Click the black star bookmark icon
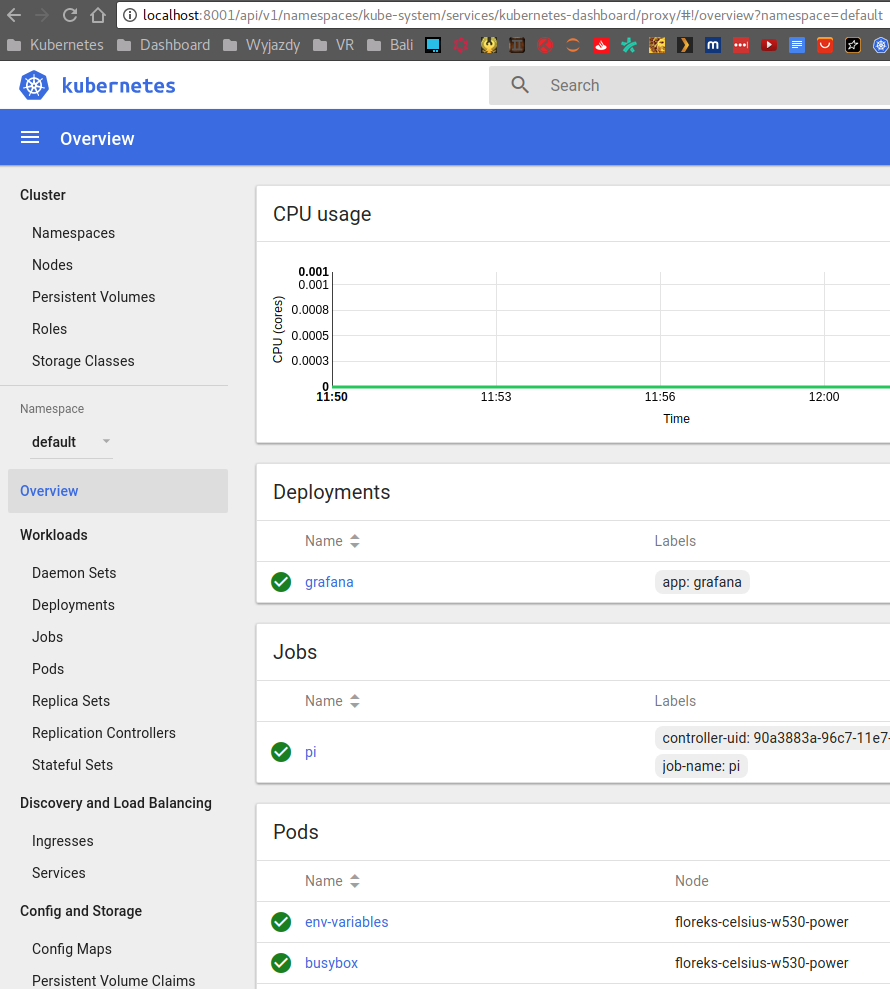This screenshot has height=989, width=890. (853, 45)
